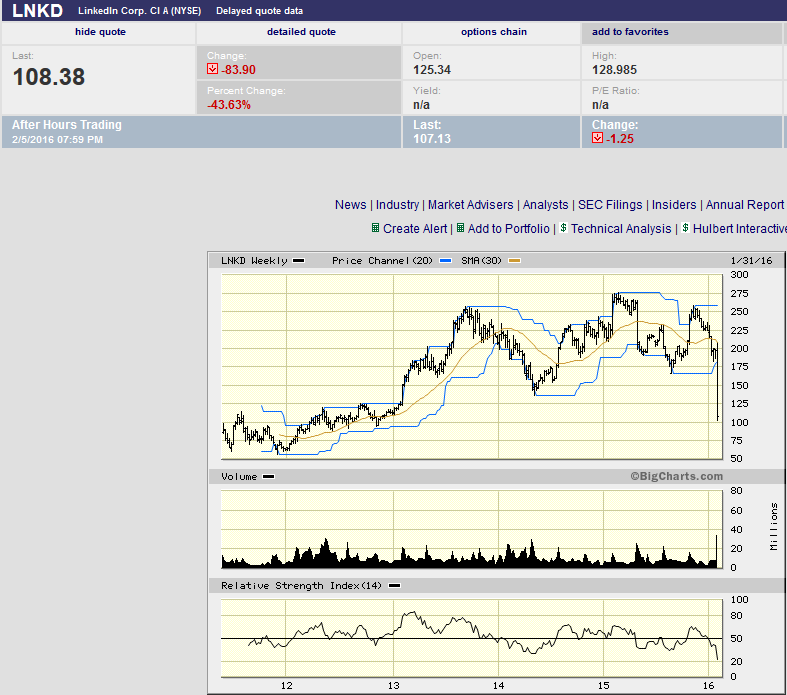Click the LNKD weekly price chart
Screen dimensions: 787x695
[x=472, y=366]
